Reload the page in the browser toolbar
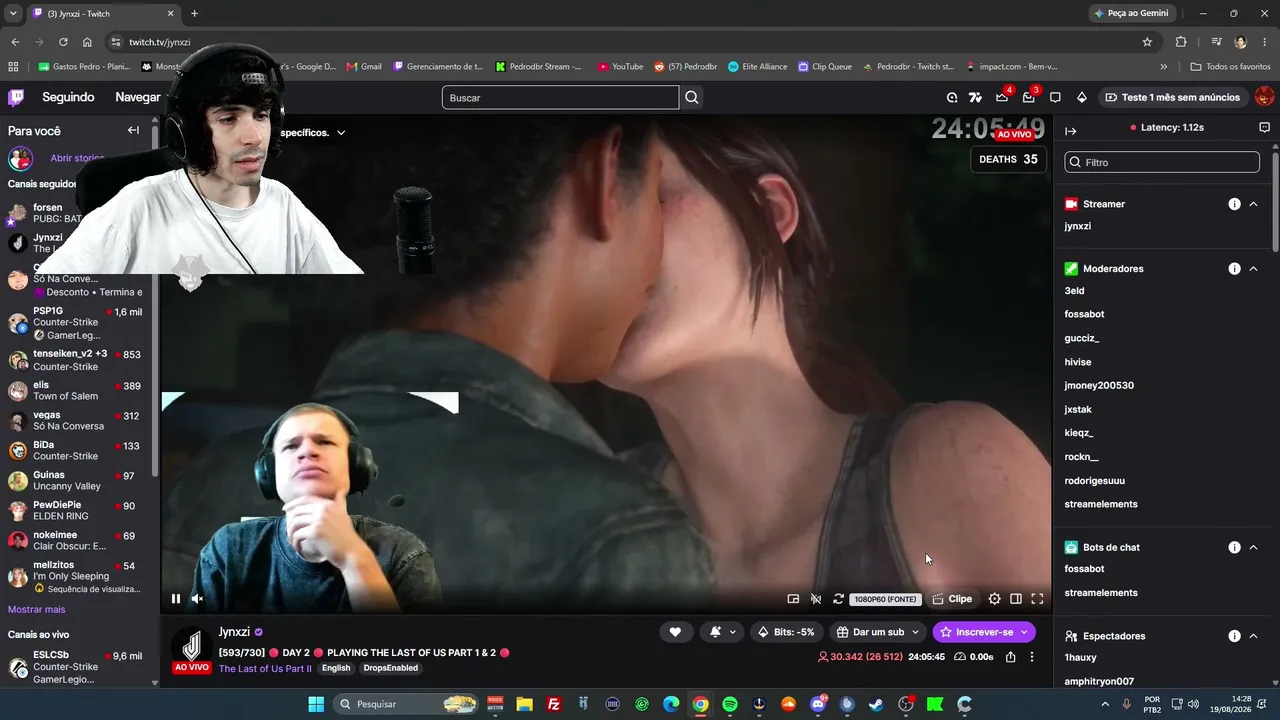This screenshot has width=1280, height=720. pos(63,42)
